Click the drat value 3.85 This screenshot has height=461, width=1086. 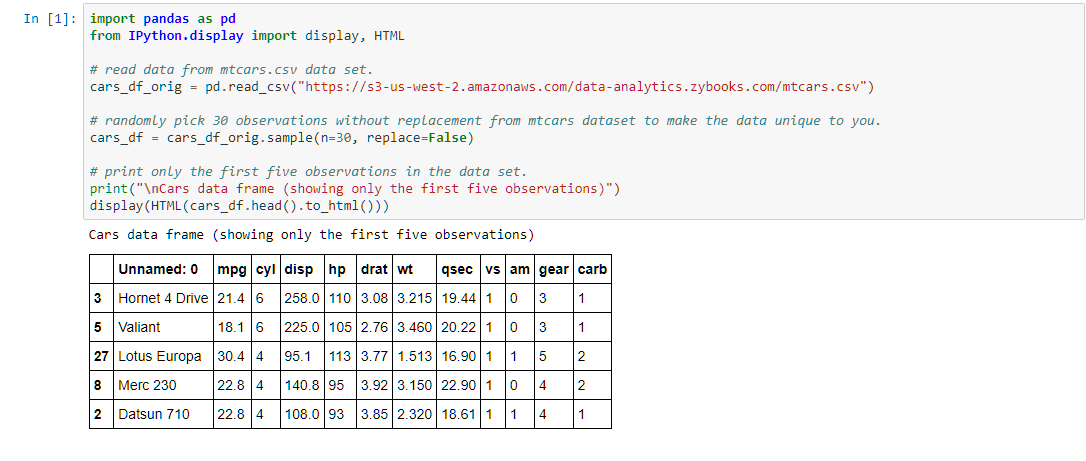375,415
